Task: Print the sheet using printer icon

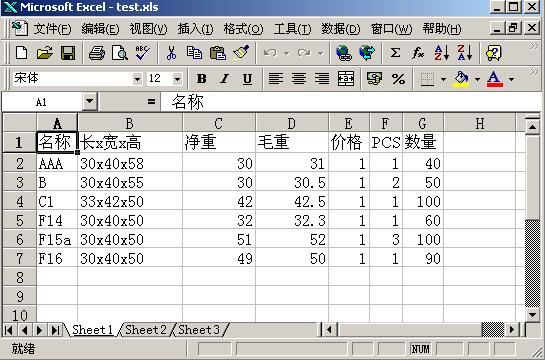Action: (97, 53)
